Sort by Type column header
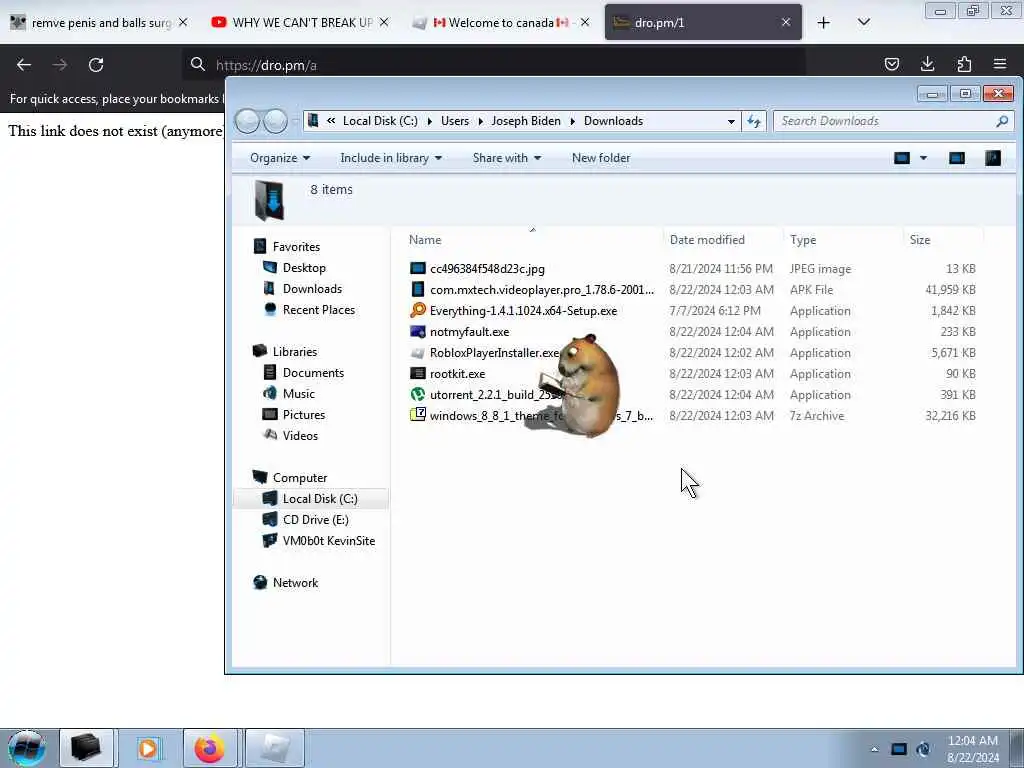 [x=843, y=240]
